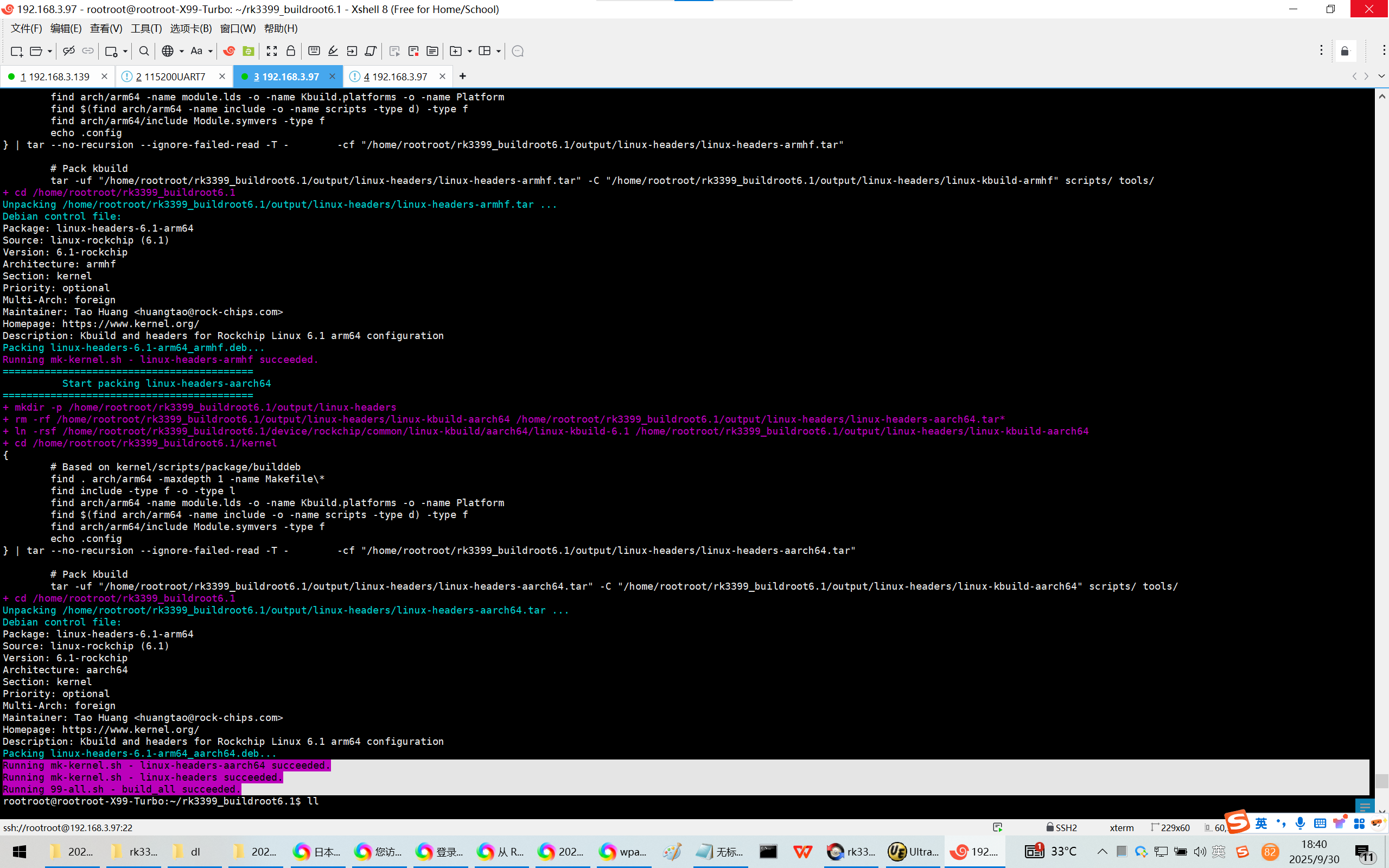Open WPS Office from taskbar

[x=802, y=852]
